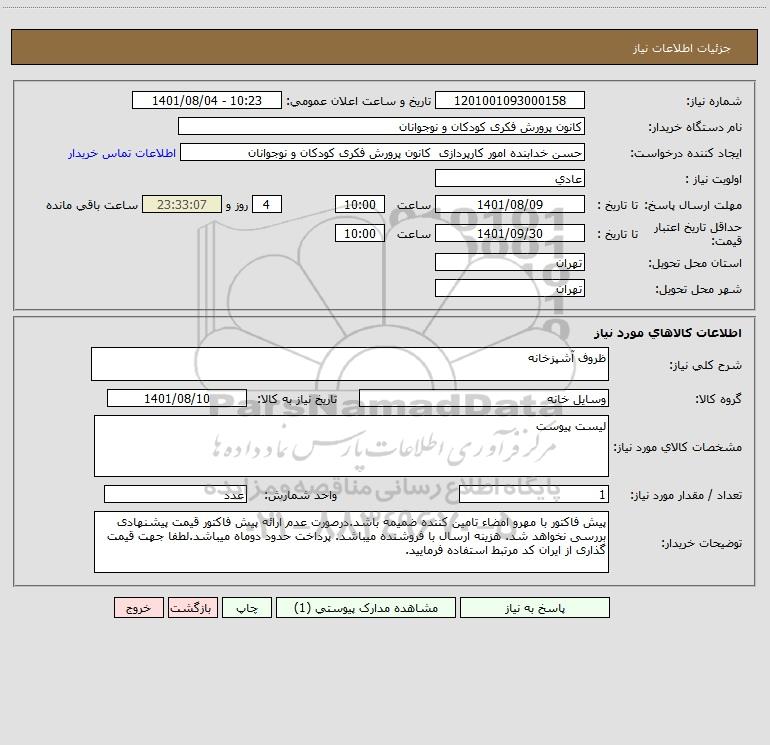This screenshot has width=770, height=745.
Task: Select the ایجاد کننده درخواست field
Action: point(383,152)
